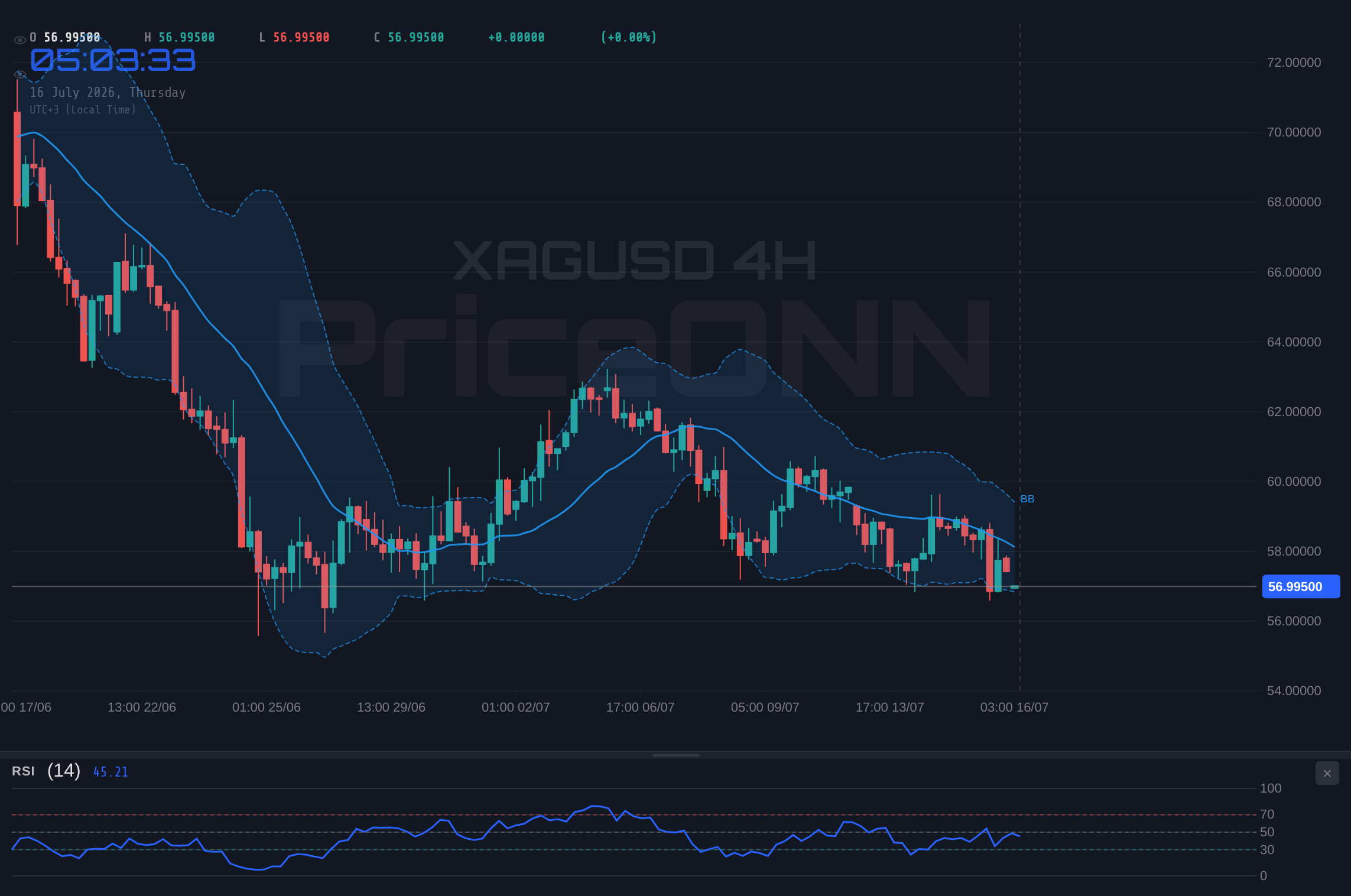Click the 05:03:33 clock display
1351x896 pixels.
click(113, 60)
